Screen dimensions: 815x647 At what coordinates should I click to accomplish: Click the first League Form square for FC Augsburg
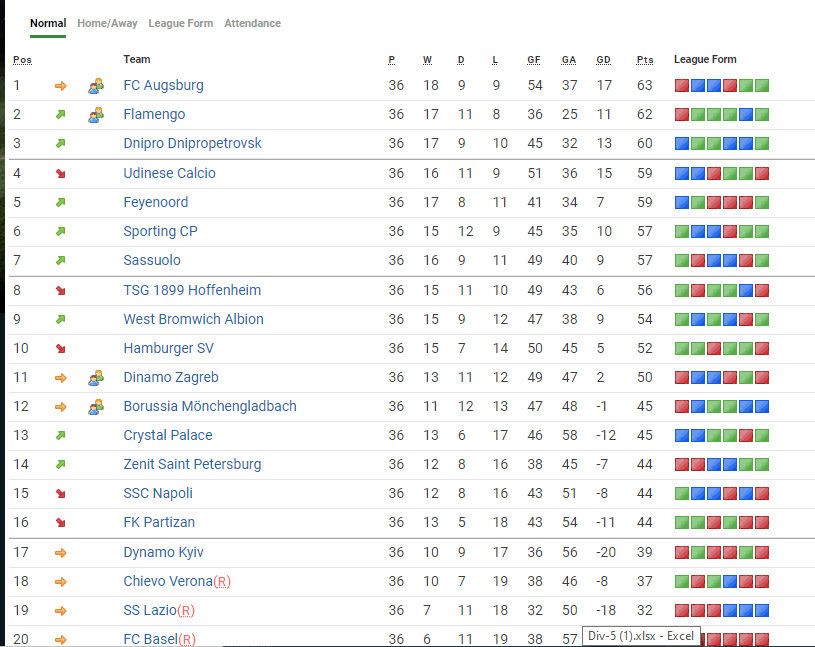(x=681, y=86)
